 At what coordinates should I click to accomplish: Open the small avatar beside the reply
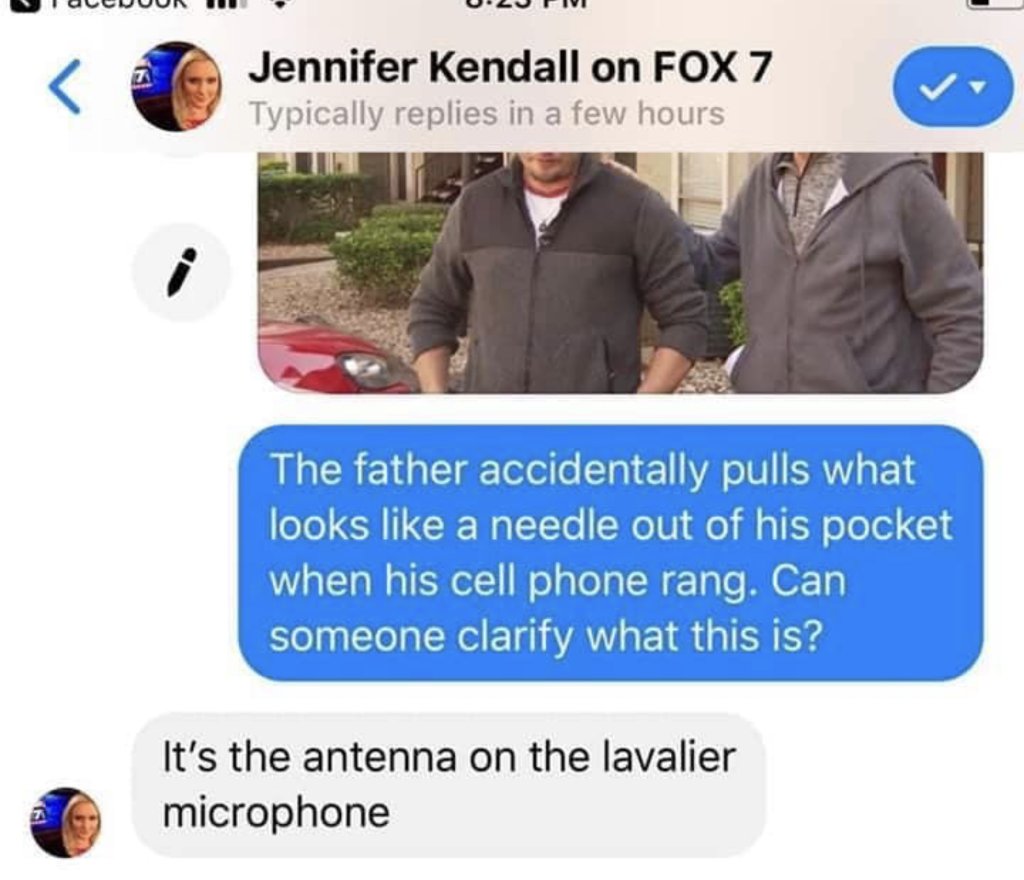(65, 822)
